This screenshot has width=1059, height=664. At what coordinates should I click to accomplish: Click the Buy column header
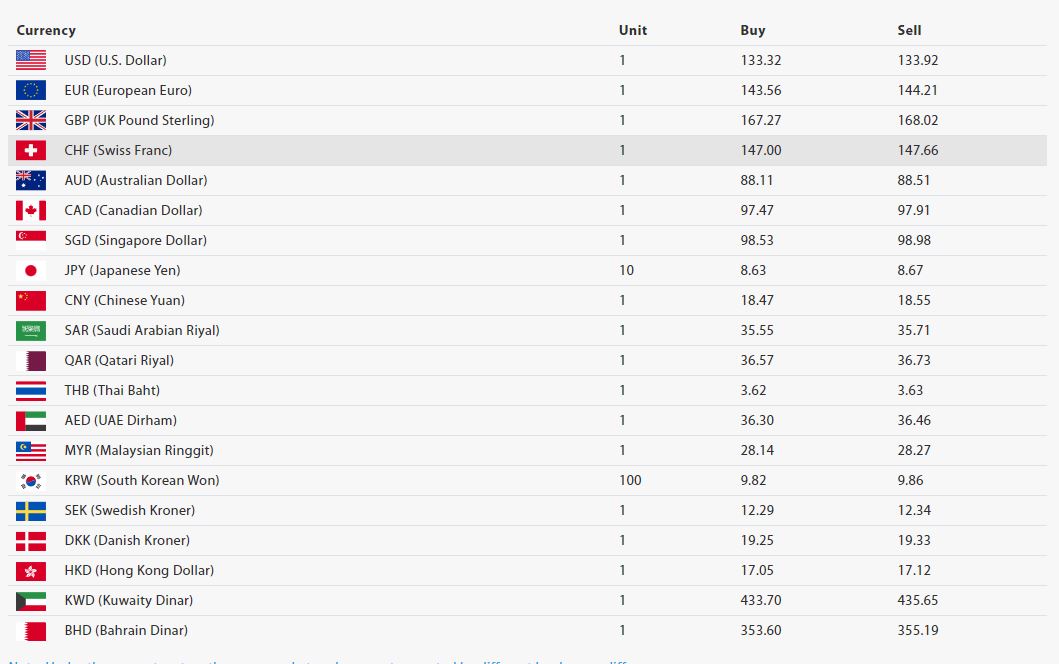752,30
